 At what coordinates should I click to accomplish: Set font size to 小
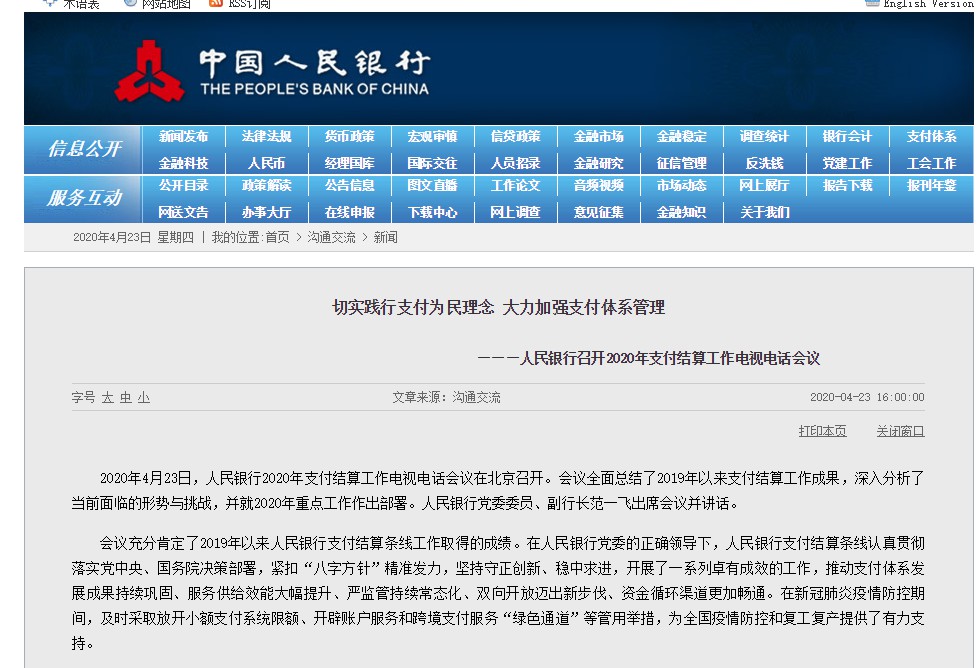point(144,397)
